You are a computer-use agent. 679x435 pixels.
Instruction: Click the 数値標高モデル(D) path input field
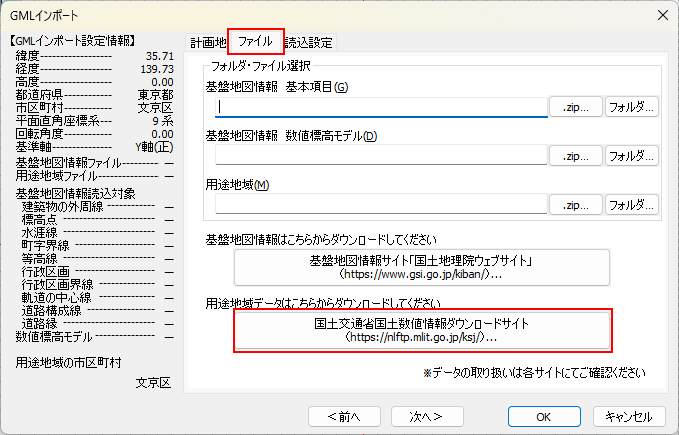click(x=381, y=155)
